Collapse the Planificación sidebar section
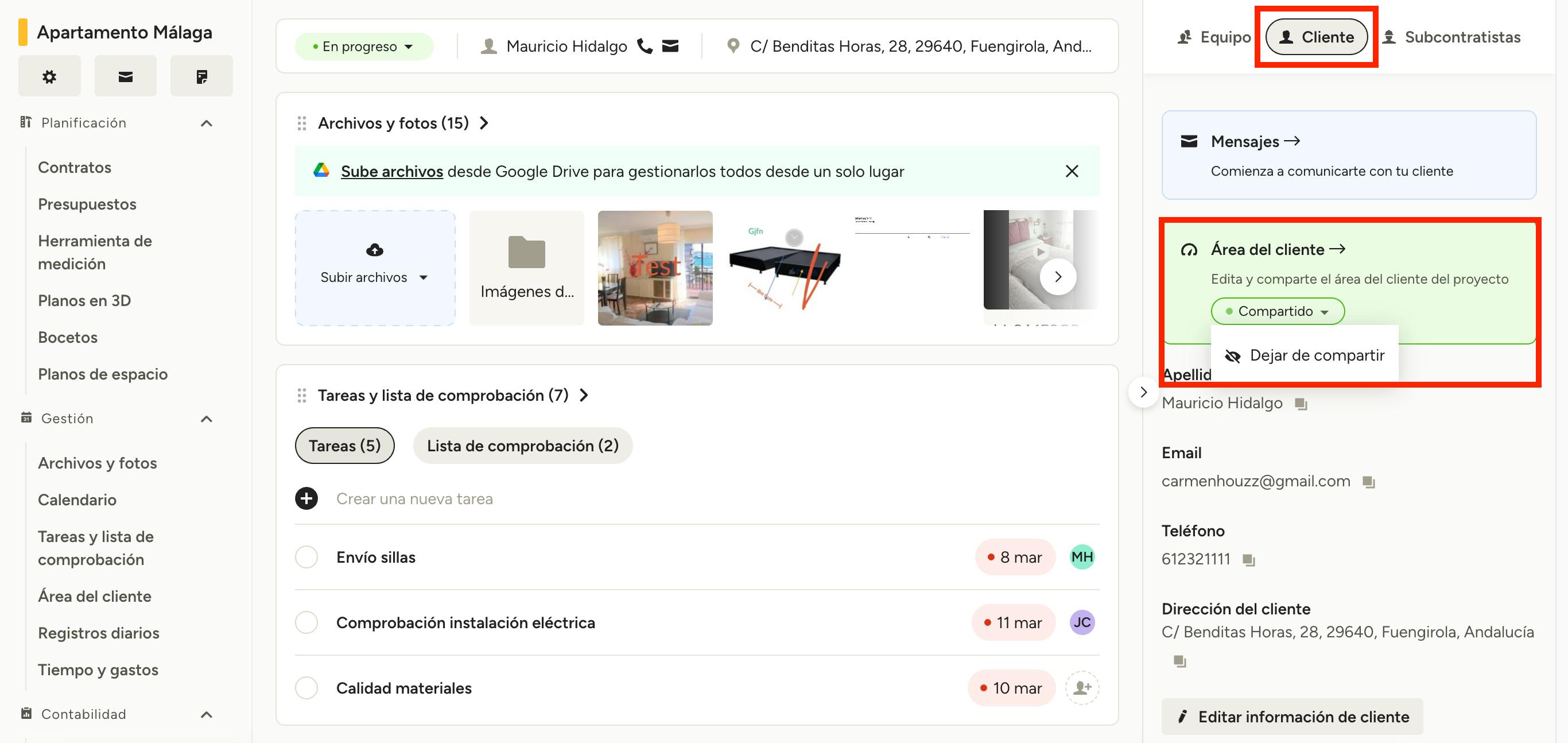The height and width of the screenshot is (743, 1568). click(x=207, y=123)
